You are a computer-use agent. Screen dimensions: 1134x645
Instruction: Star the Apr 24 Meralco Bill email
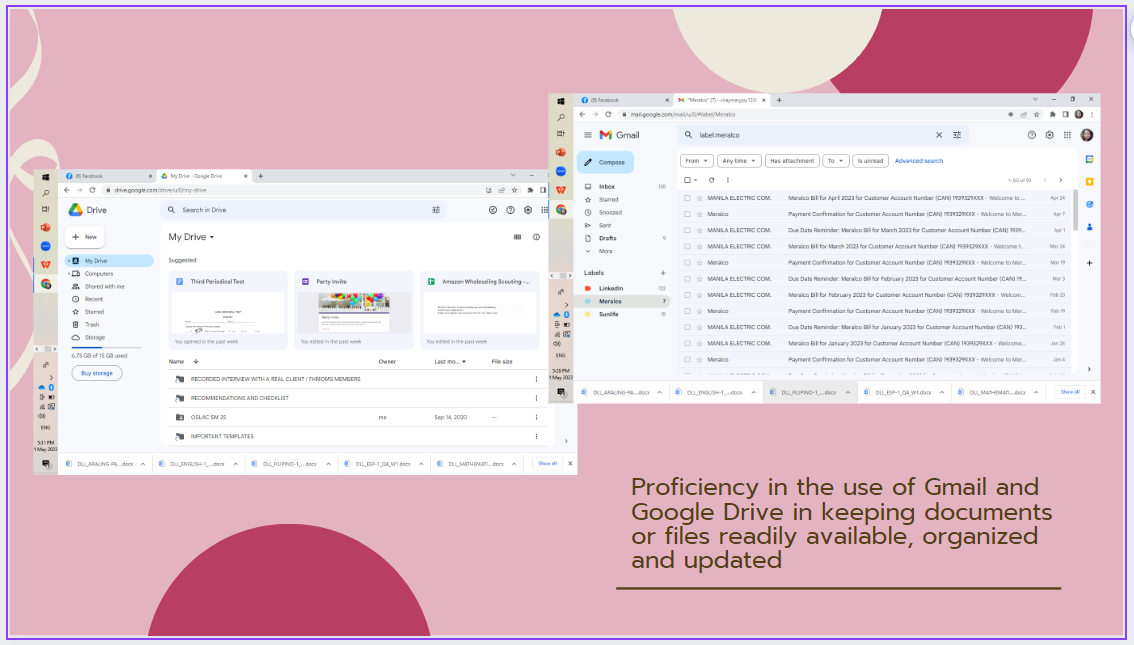tap(699, 198)
